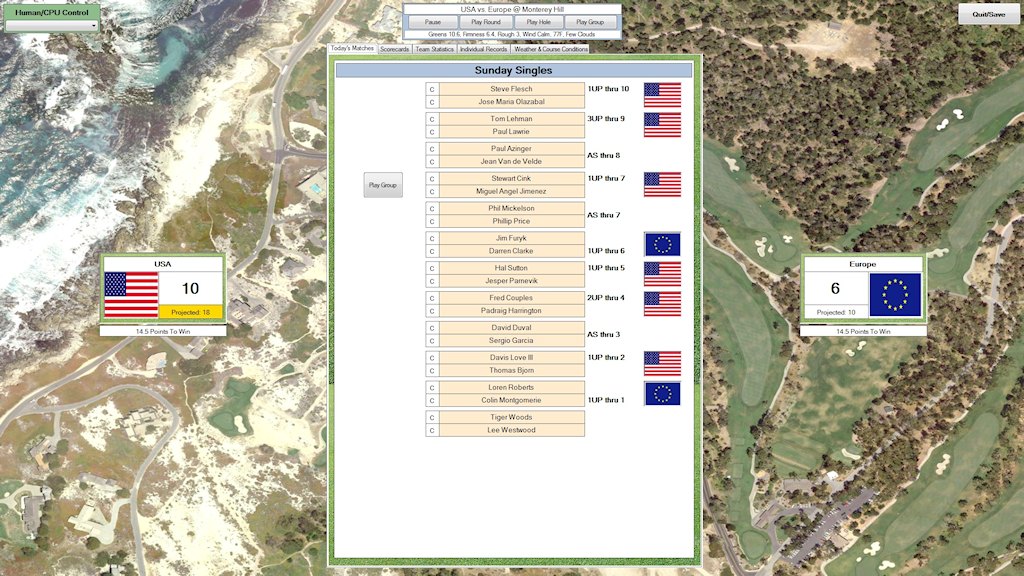The image size is (1024, 576).
Task: Toggle the C control box beside Phil Mickelson
Action: (432, 209)
